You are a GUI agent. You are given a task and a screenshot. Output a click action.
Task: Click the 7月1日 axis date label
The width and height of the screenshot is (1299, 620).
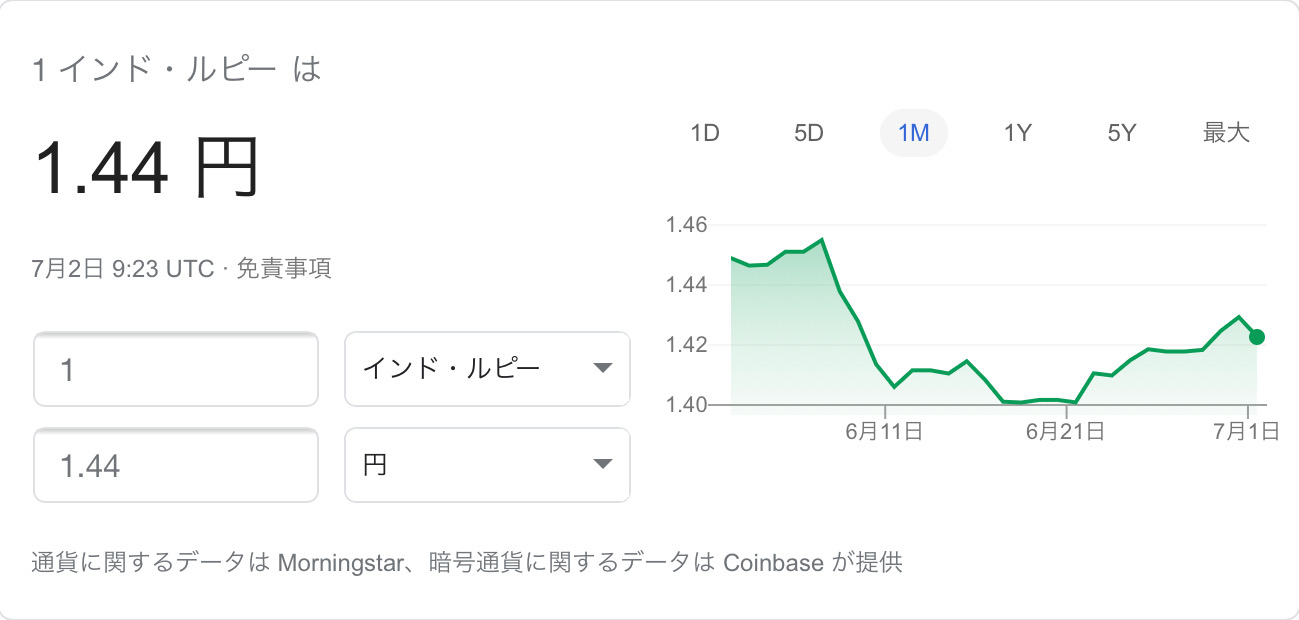tap(1246, 432)
